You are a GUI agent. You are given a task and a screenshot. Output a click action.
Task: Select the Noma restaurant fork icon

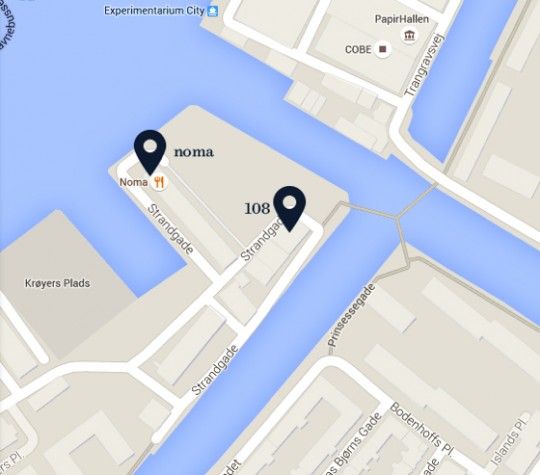(x=159, y=182)
